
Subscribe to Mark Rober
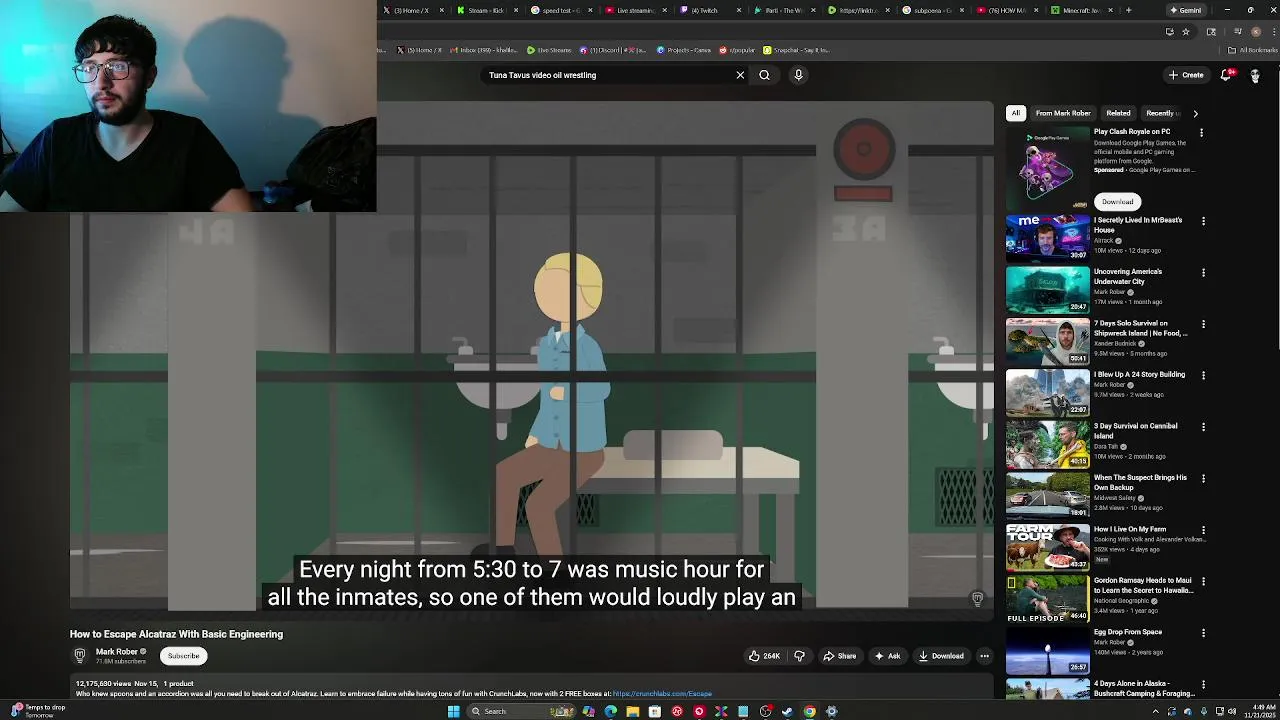pyautogui.click(x=184, y=656)
